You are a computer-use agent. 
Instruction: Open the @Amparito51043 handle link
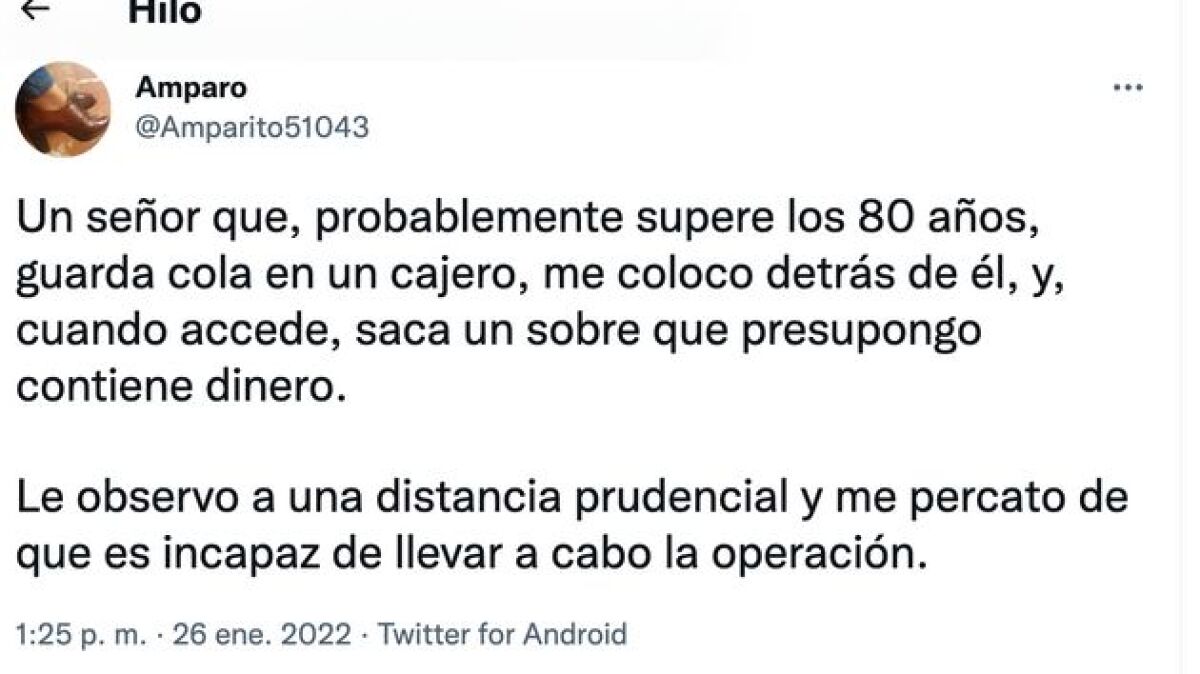click(252, 128)
